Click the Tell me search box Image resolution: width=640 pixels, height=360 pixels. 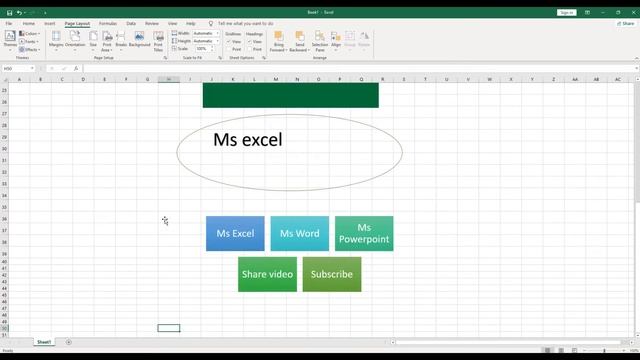coord(245,24)
